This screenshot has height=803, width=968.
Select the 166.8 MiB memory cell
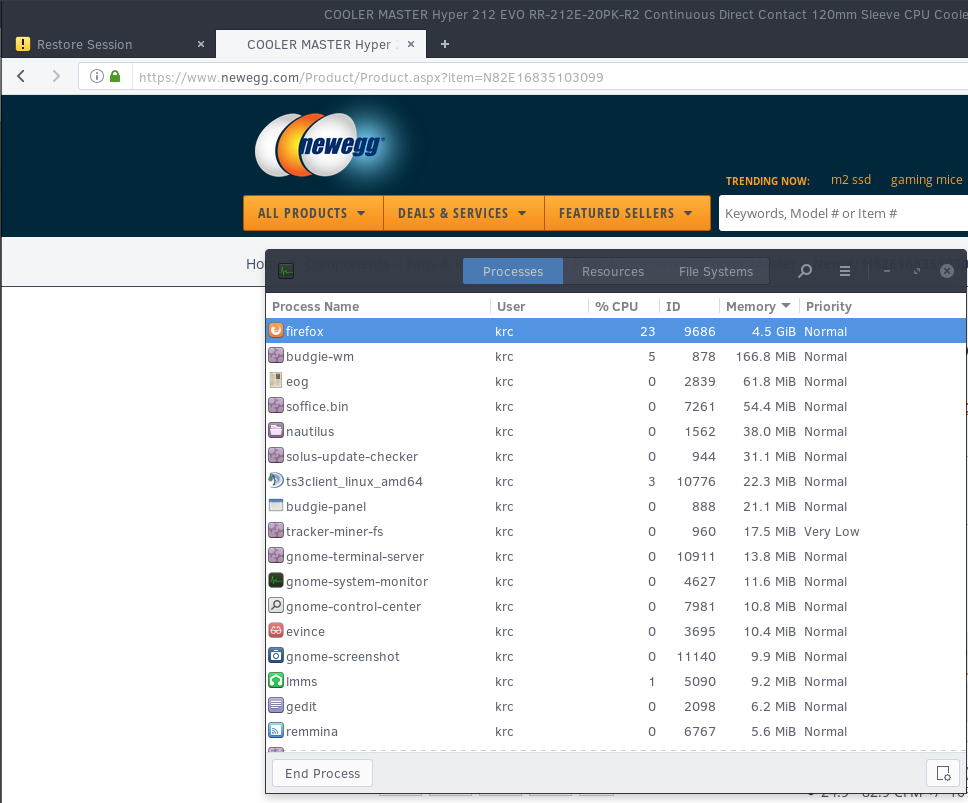click(766, 357)
